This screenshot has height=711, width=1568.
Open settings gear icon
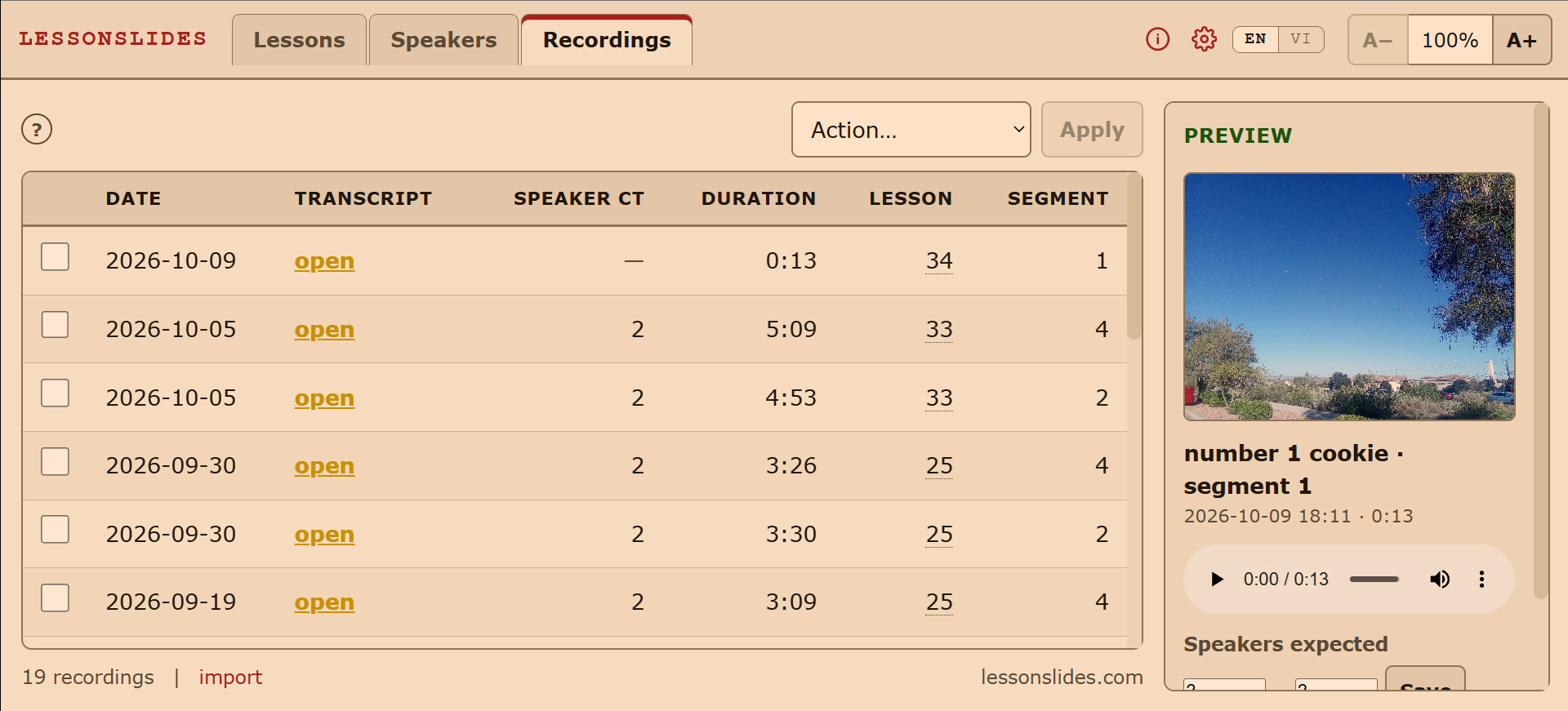pos(1204,39)
